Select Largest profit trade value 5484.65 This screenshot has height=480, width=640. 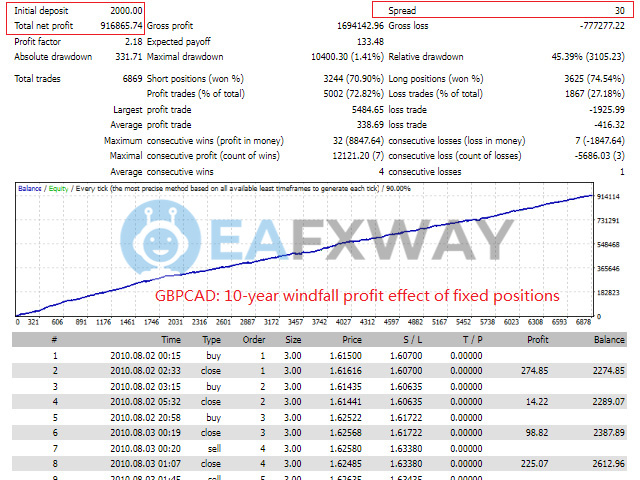[x=368, y=110]
